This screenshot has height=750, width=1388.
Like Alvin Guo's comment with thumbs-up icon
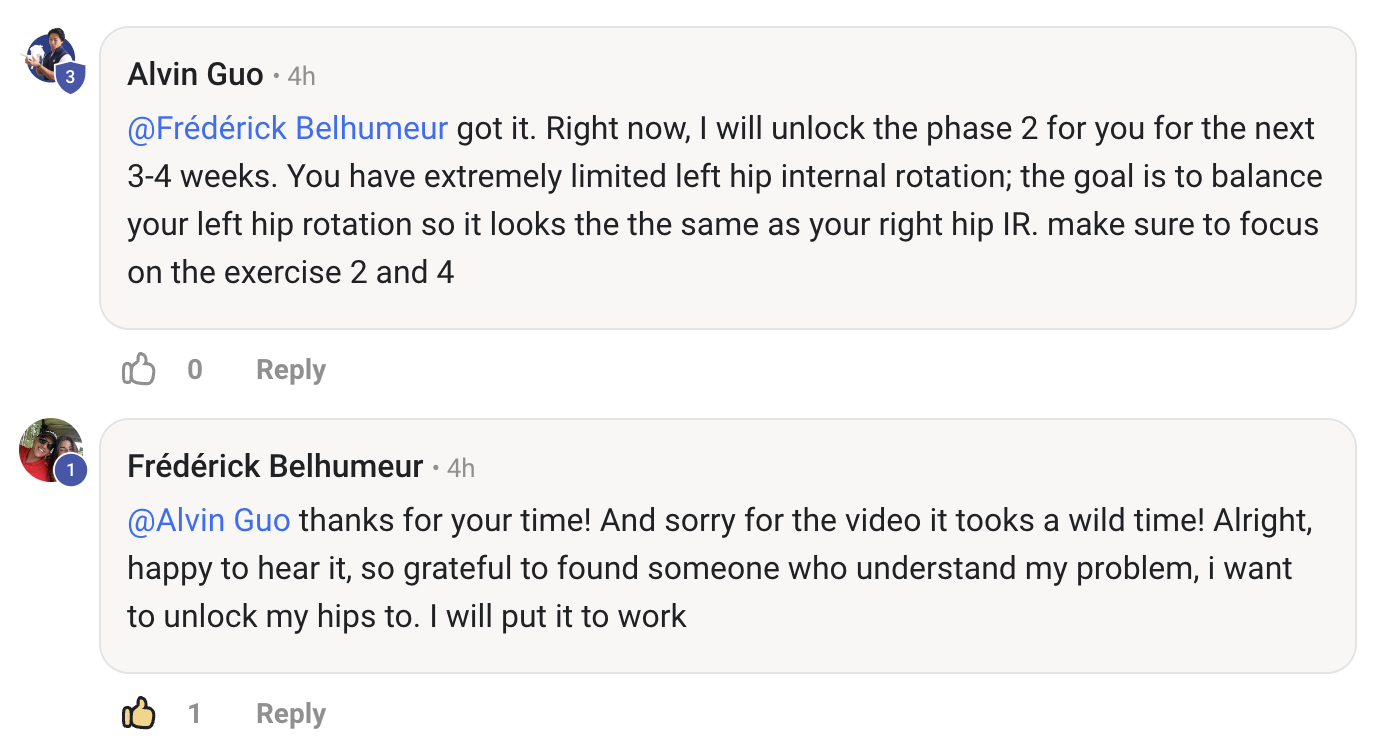click(x=139, y=370)
